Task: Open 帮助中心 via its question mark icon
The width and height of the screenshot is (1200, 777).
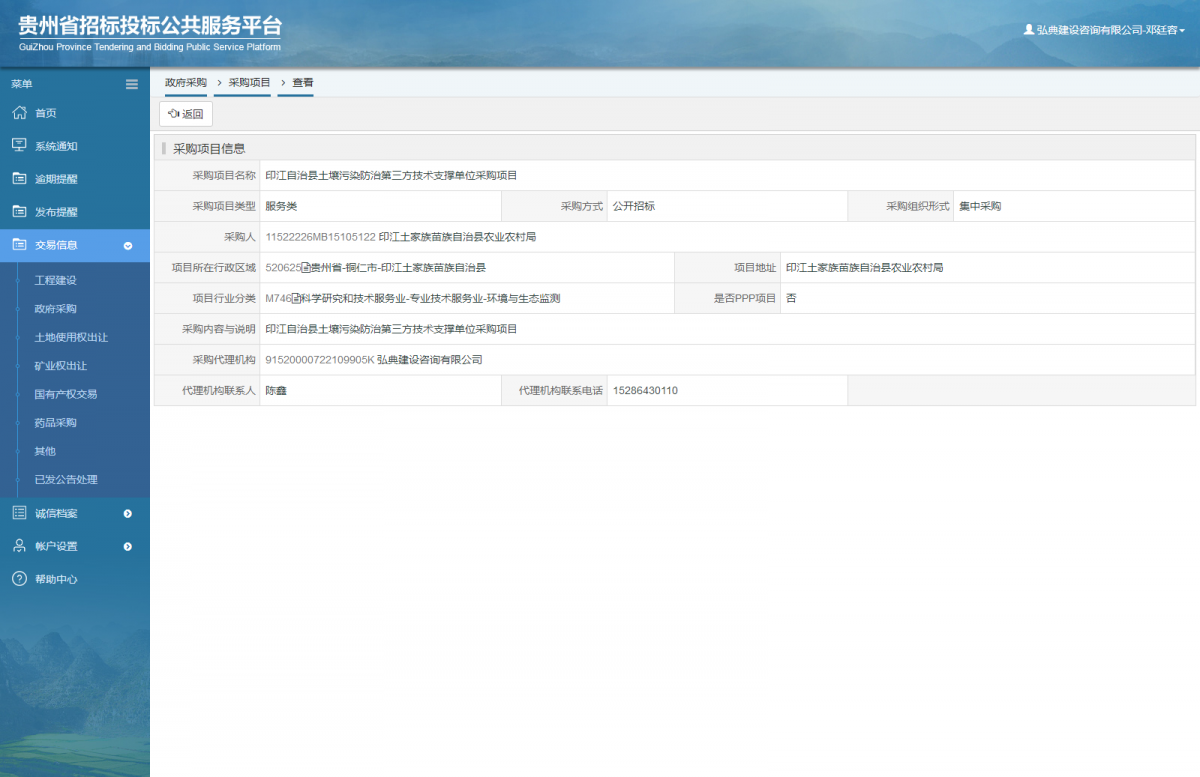Action: (18, 578)
